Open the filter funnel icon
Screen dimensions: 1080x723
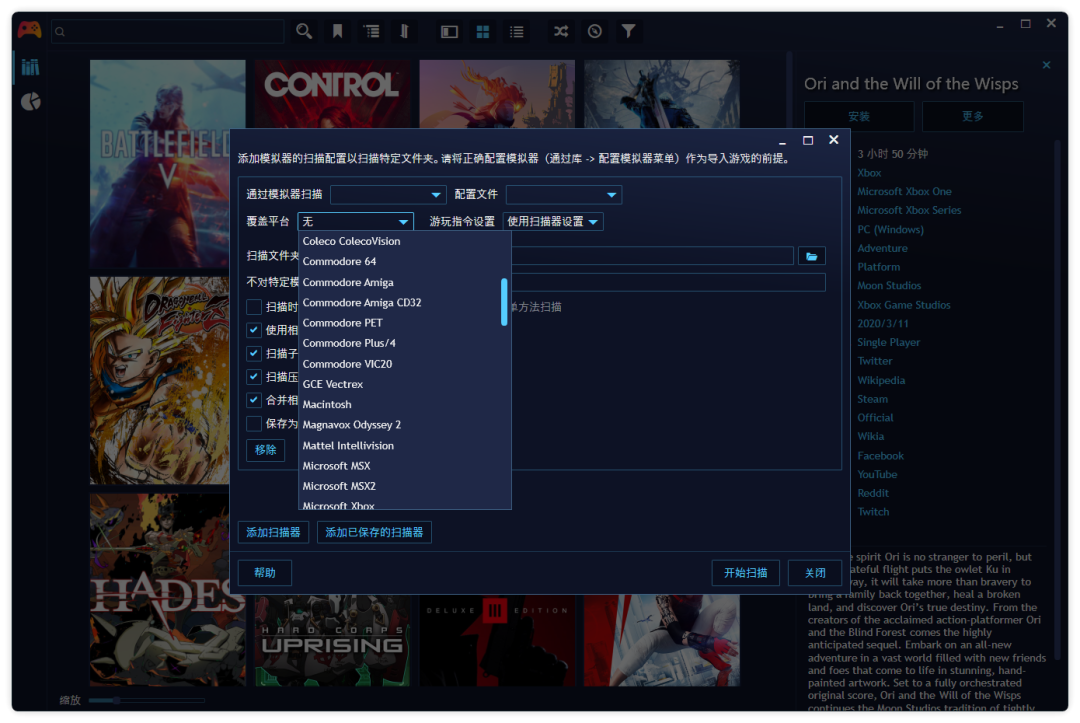(x=628, y=31)
